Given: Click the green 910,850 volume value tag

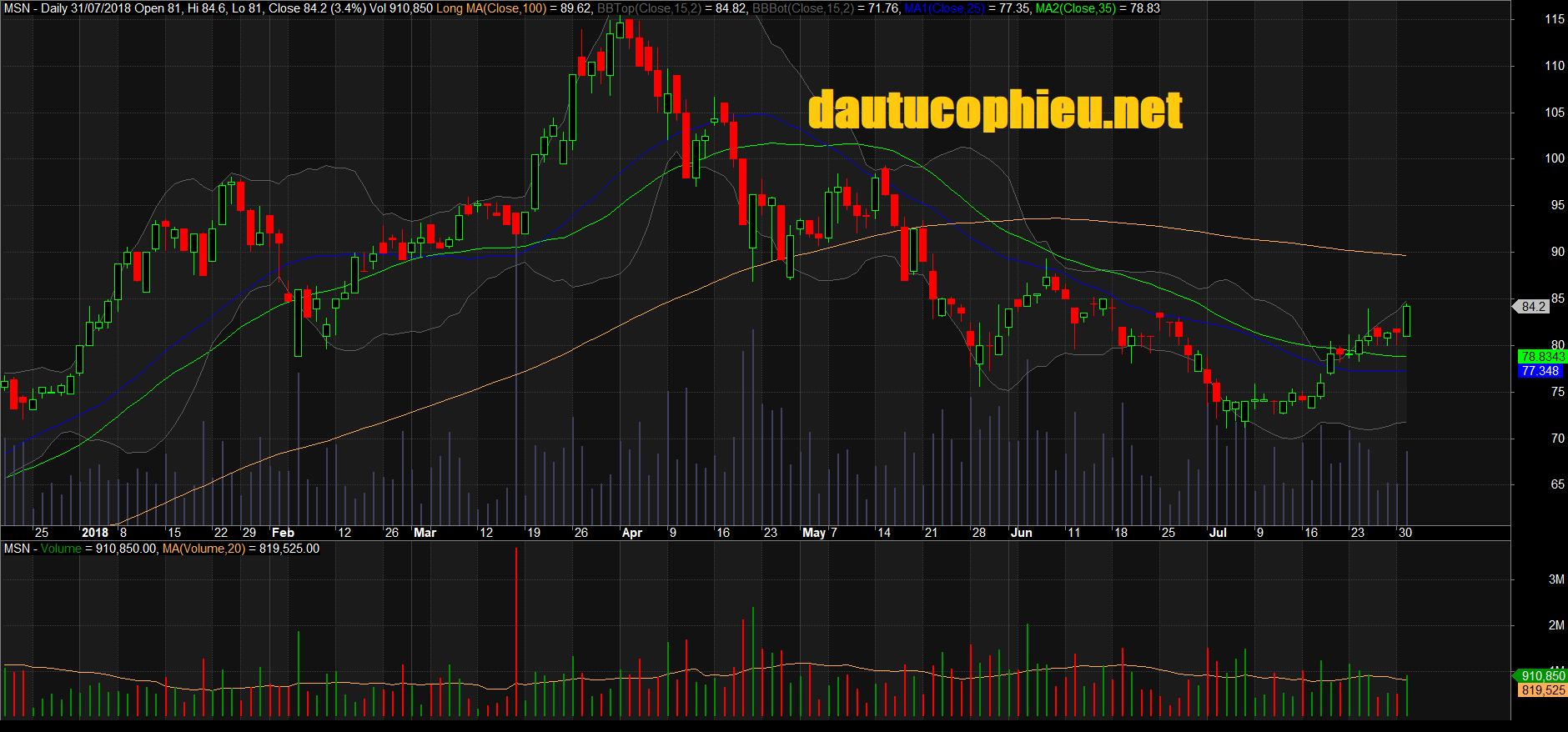Looking at the screenshot, I should pyautogui.click(x=1542, y=676).
